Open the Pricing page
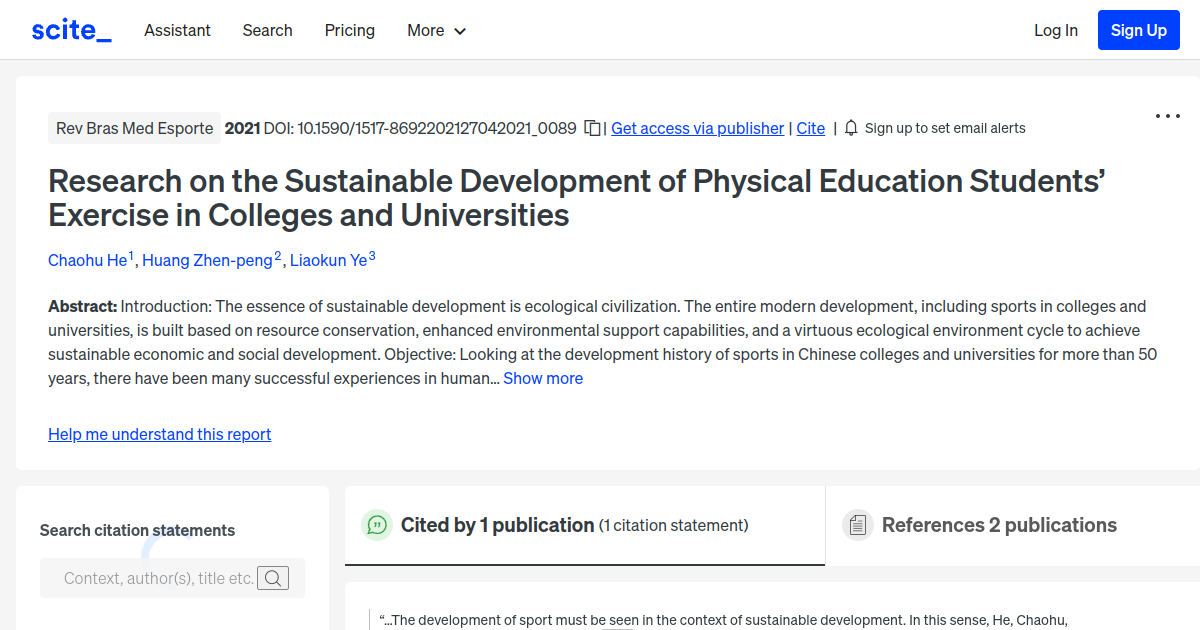 pyautogui.click(x=349, y=30)
